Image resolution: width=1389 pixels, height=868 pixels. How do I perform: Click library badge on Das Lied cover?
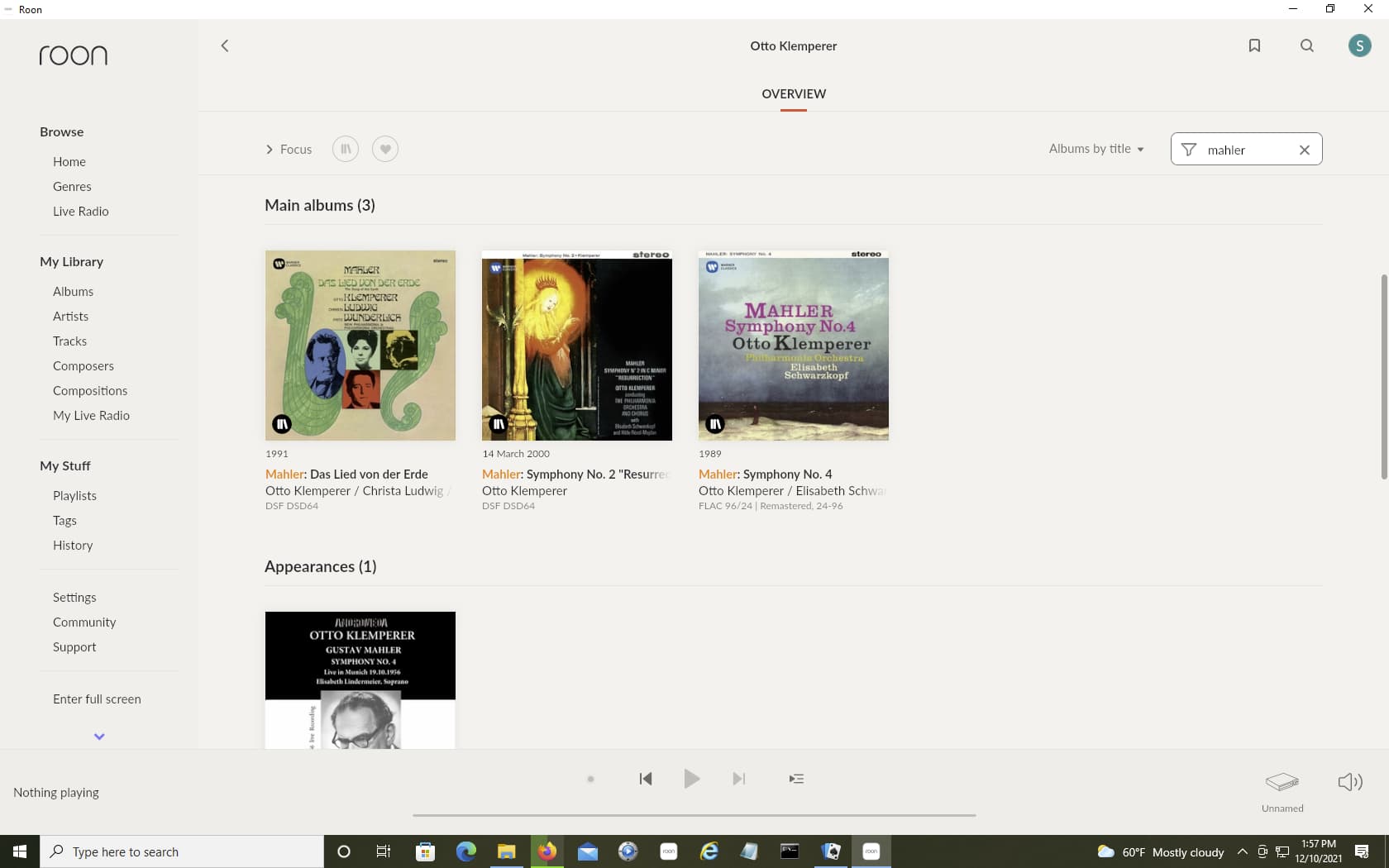282,424
